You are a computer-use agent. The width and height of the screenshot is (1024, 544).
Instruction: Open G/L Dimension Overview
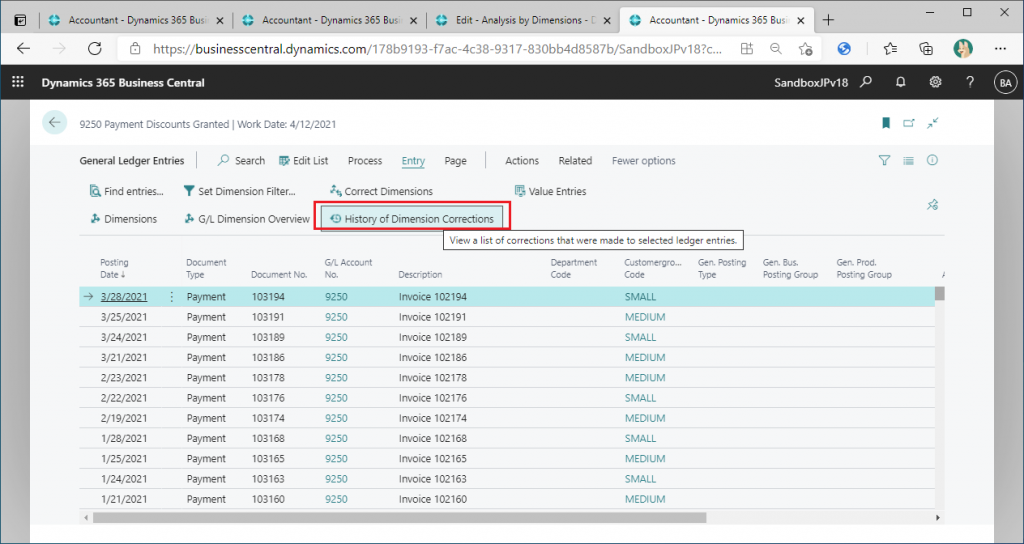tap(246, 219)
